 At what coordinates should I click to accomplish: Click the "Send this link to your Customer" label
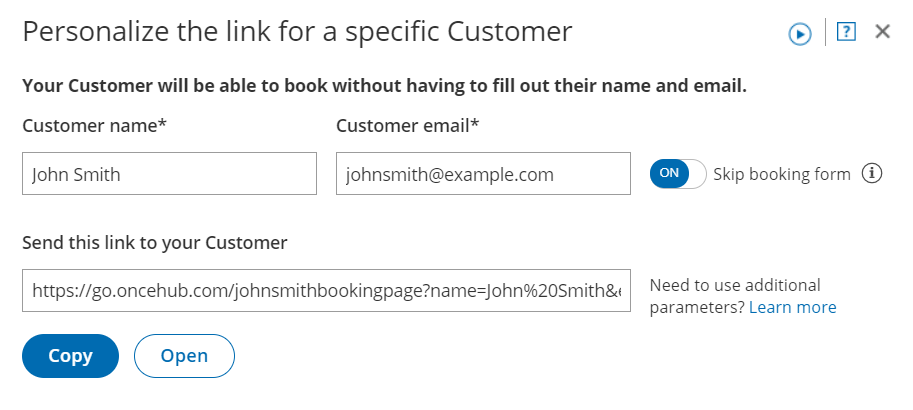(x=155, y=242)
